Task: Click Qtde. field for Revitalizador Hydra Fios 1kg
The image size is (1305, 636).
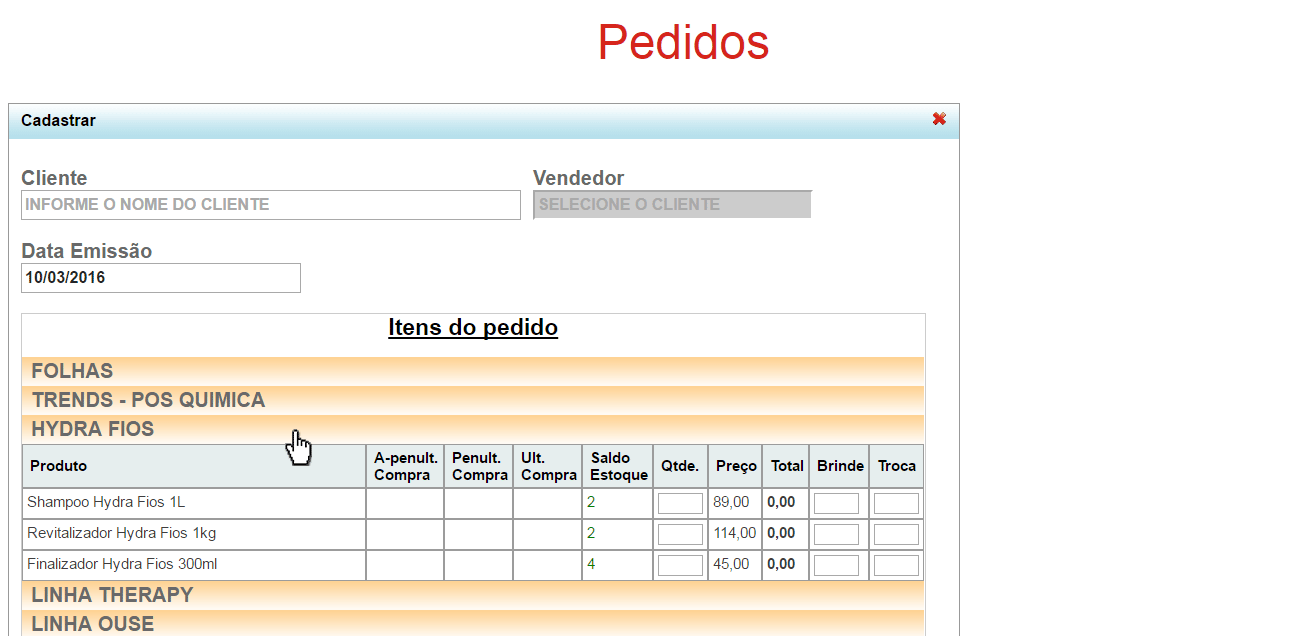Action: (680, 534)
